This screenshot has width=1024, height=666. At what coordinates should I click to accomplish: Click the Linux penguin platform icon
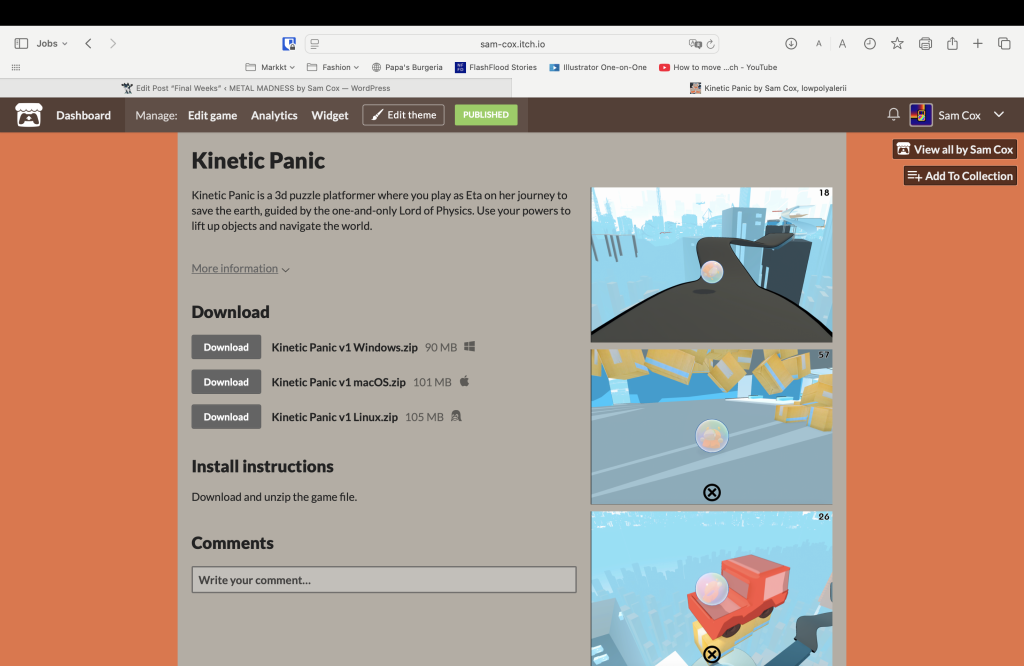[x=456, y=416]
